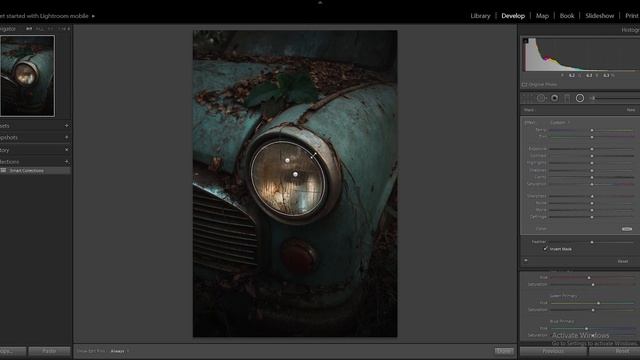Screen dimensions: 640x360
Task: Toggle the shadow clipping indicator in histogram
Action: pos(526,41)
